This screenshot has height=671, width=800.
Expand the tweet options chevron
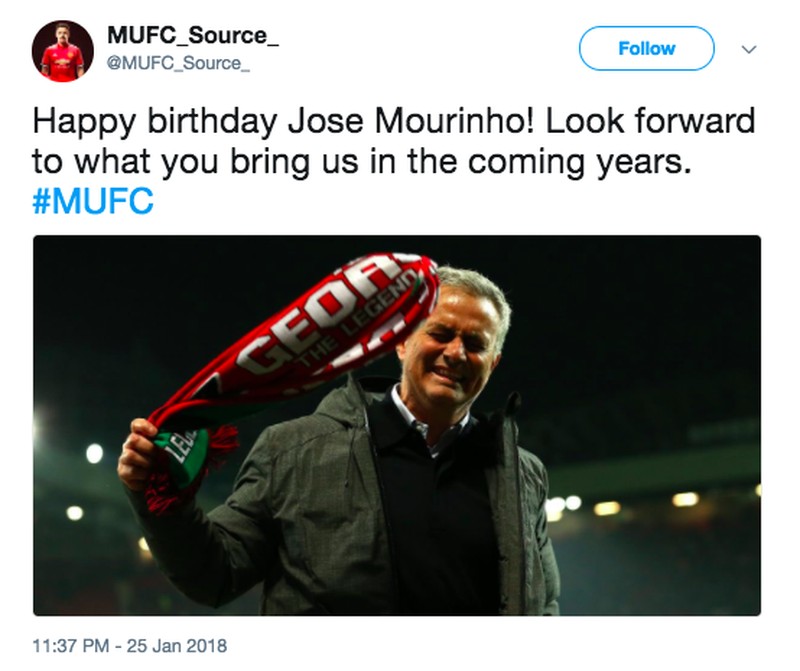[748, 48]
